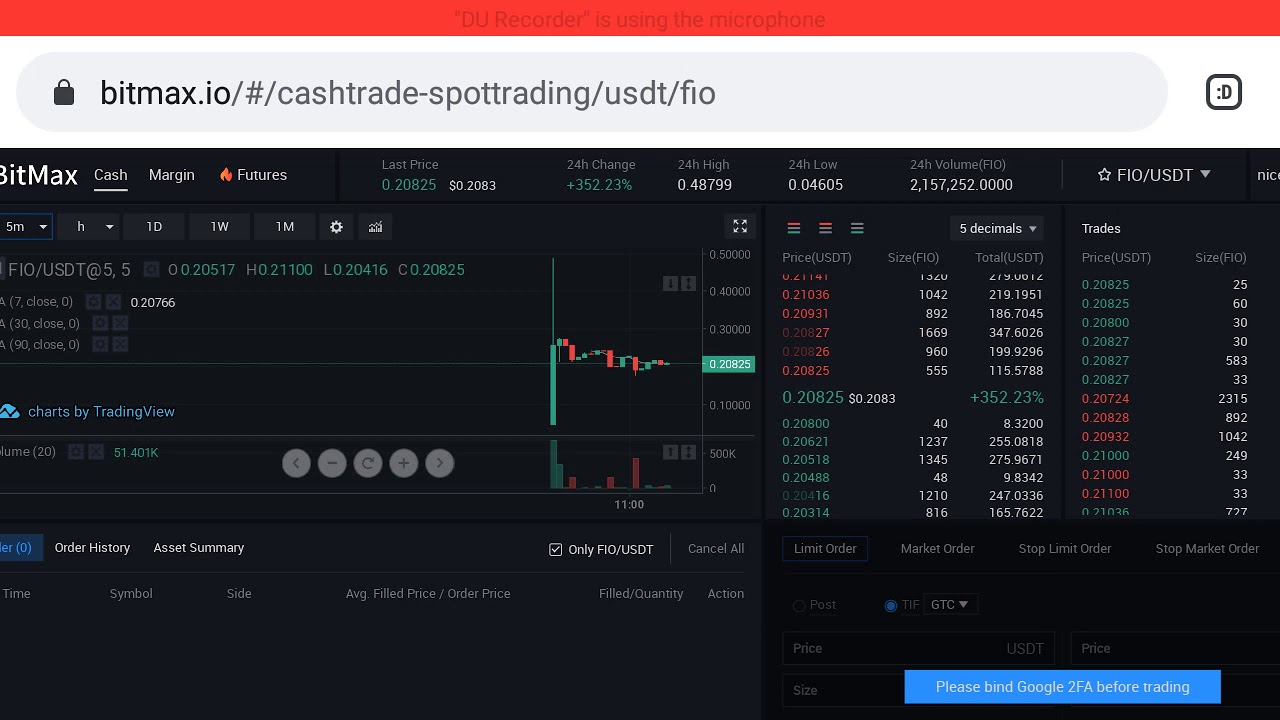
Task: Open the Asset Summary tab
Action: click(199, 548)
